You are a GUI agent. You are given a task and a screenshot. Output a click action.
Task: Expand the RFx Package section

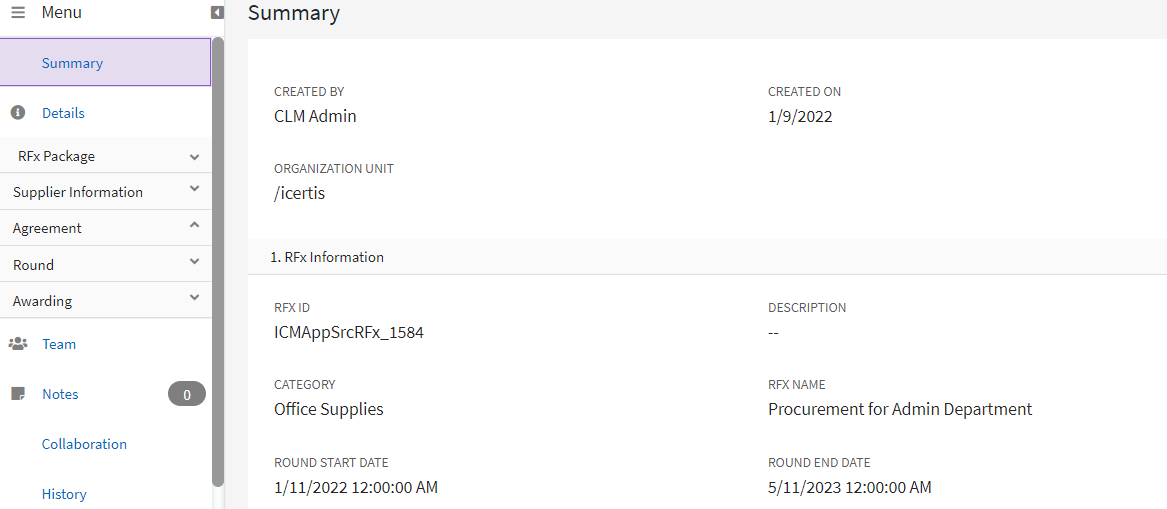pos(194,157)
